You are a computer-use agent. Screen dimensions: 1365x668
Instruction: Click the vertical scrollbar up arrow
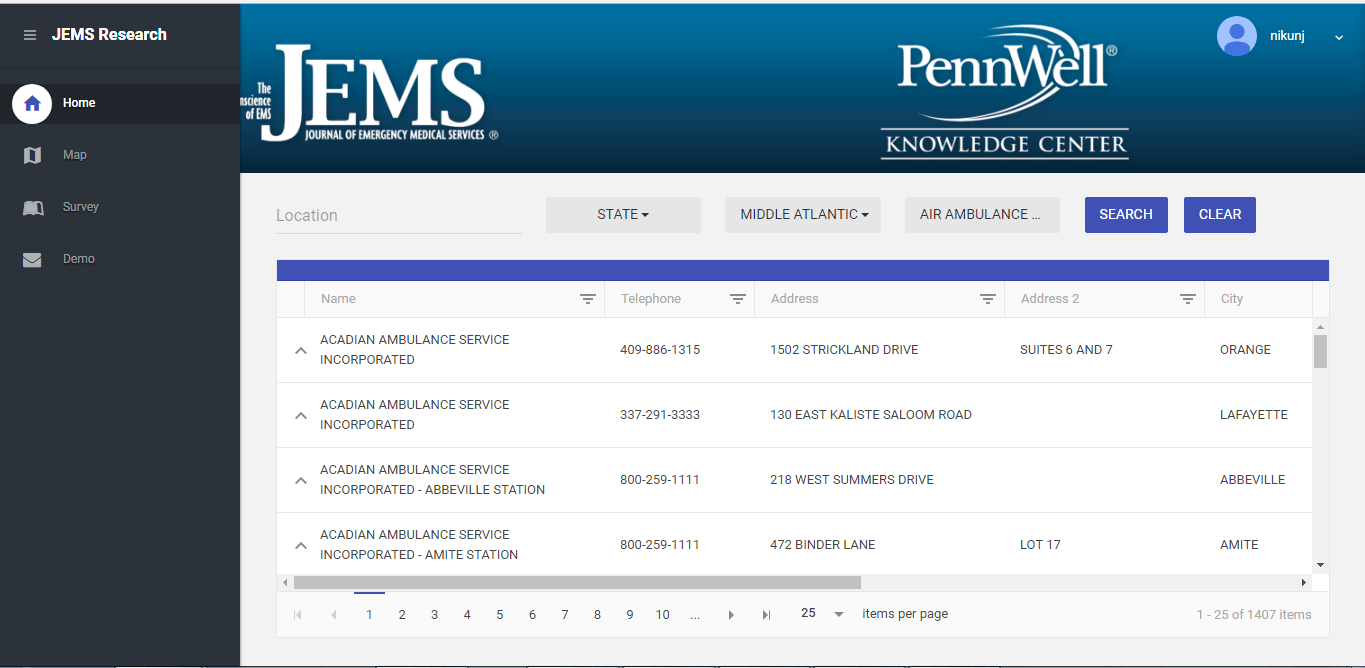point(1320,327)
